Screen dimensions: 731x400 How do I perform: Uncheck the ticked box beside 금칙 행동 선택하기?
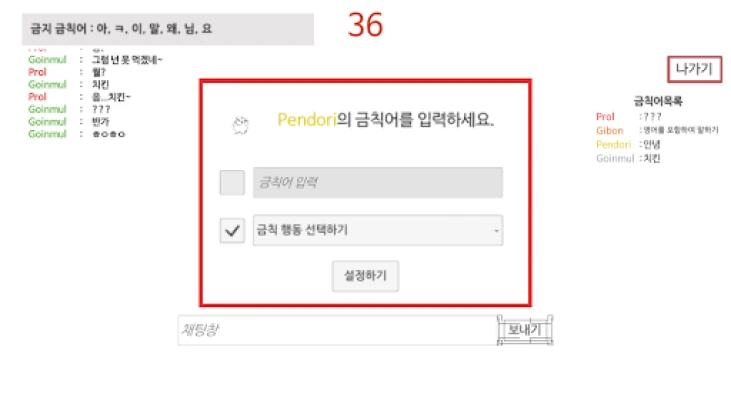pyautogui.click(x=232, y=230)
